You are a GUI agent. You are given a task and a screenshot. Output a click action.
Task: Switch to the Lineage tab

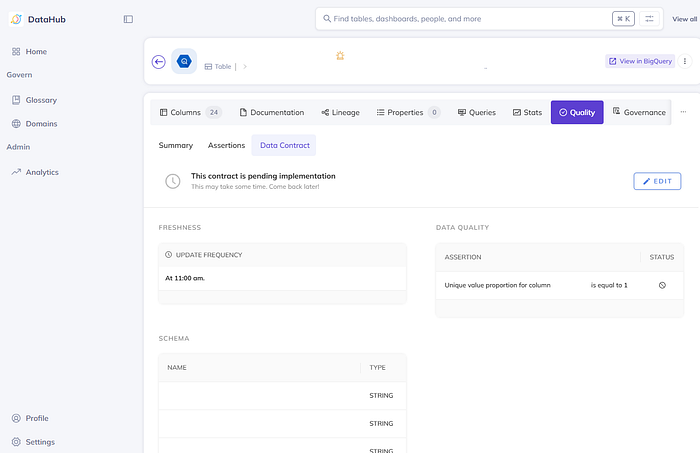coord(340,112)
